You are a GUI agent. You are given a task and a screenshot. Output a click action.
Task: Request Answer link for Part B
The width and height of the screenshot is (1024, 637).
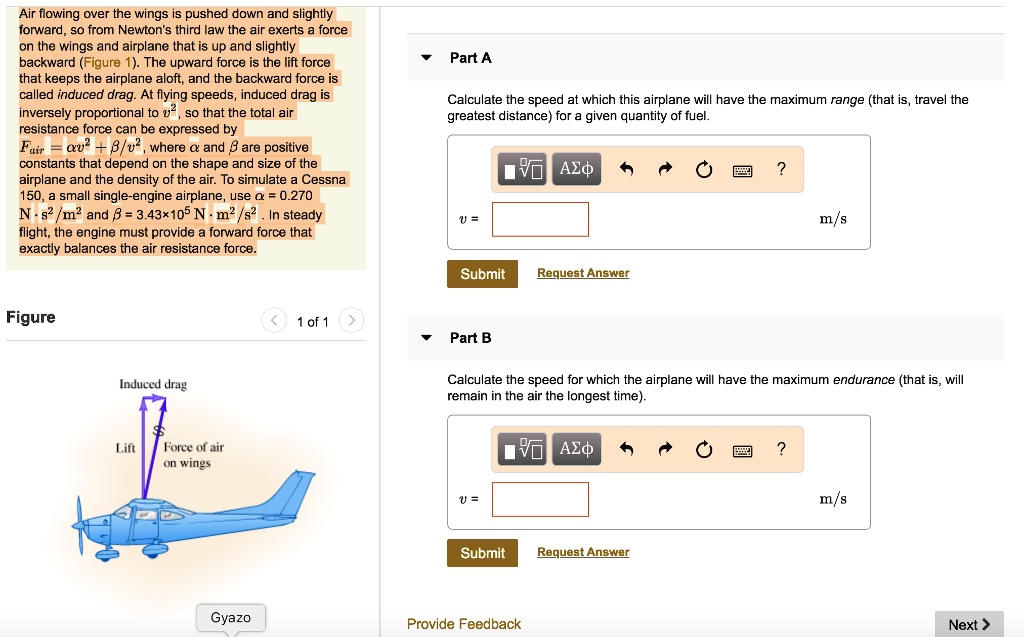pyautogui.click(x=583, y=552)
